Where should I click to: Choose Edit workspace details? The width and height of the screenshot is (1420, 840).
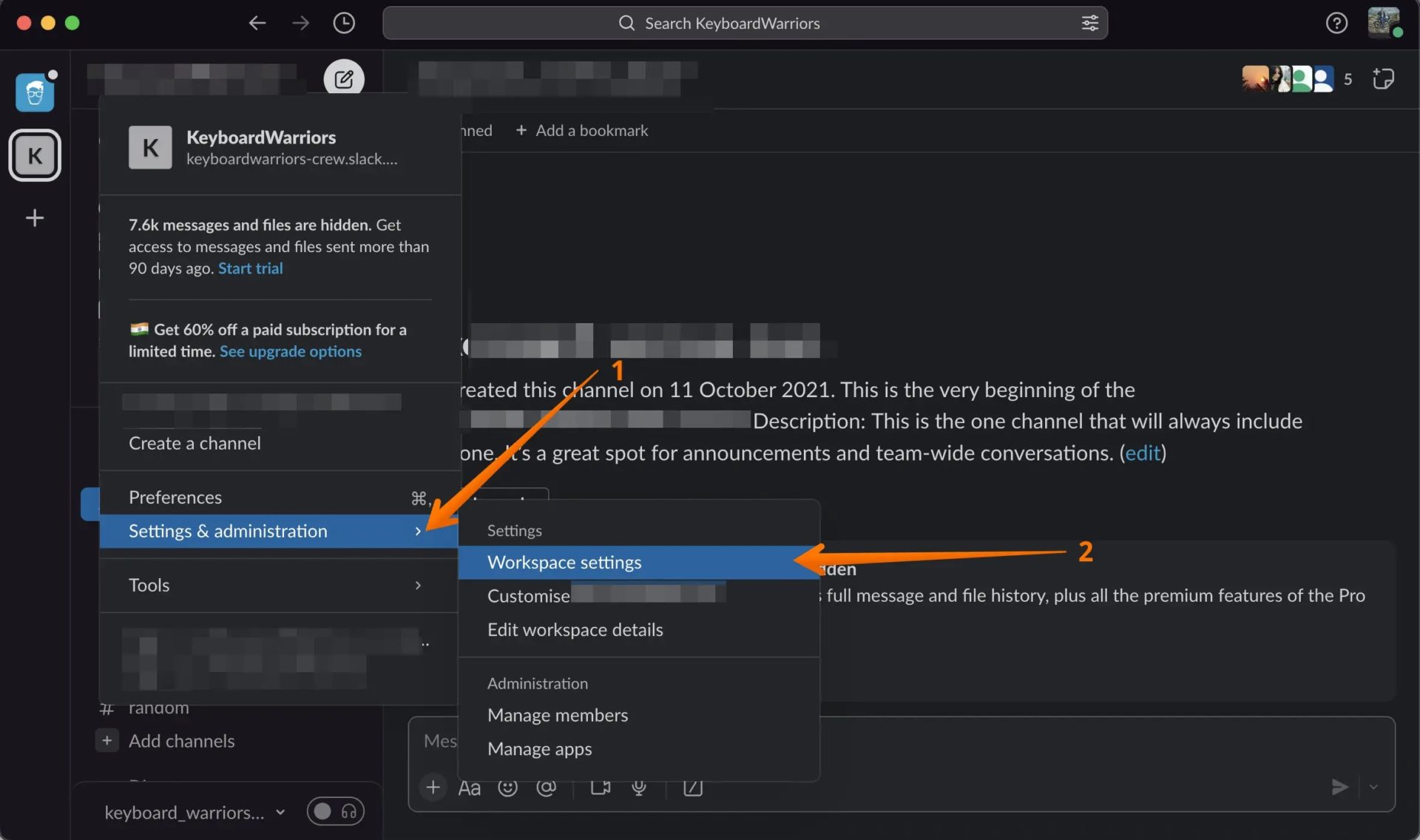point(575,629)
